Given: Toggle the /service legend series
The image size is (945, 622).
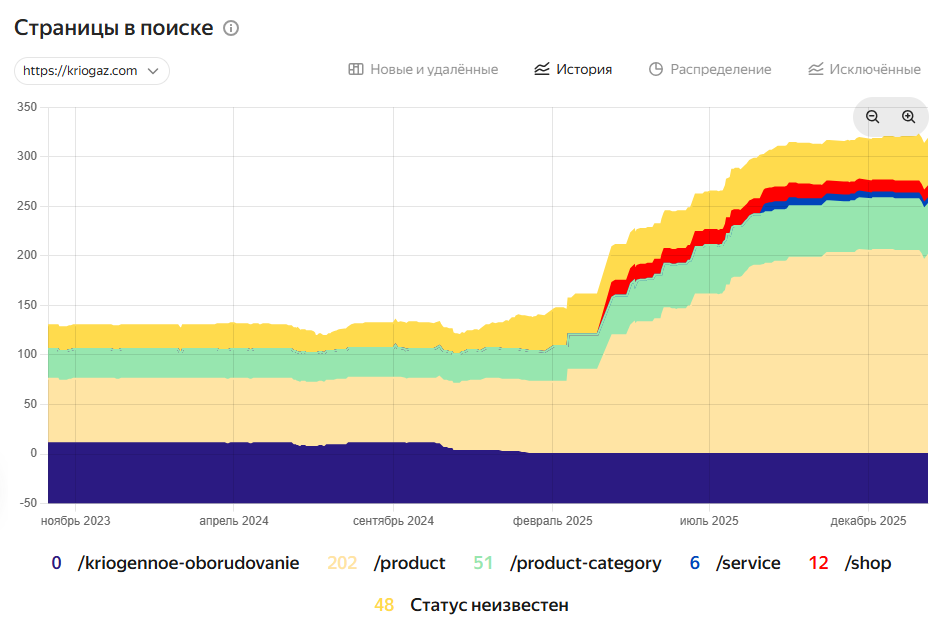Looking at the screenshot, I should pos(747,563).
